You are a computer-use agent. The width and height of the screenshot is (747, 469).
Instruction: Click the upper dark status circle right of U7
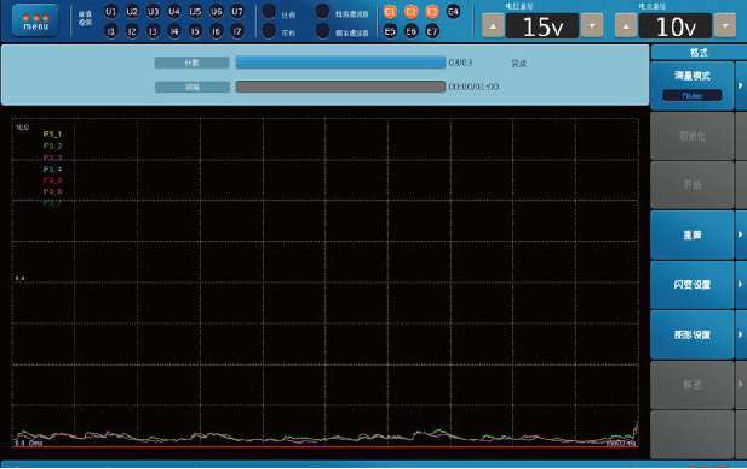click(269, 11)
